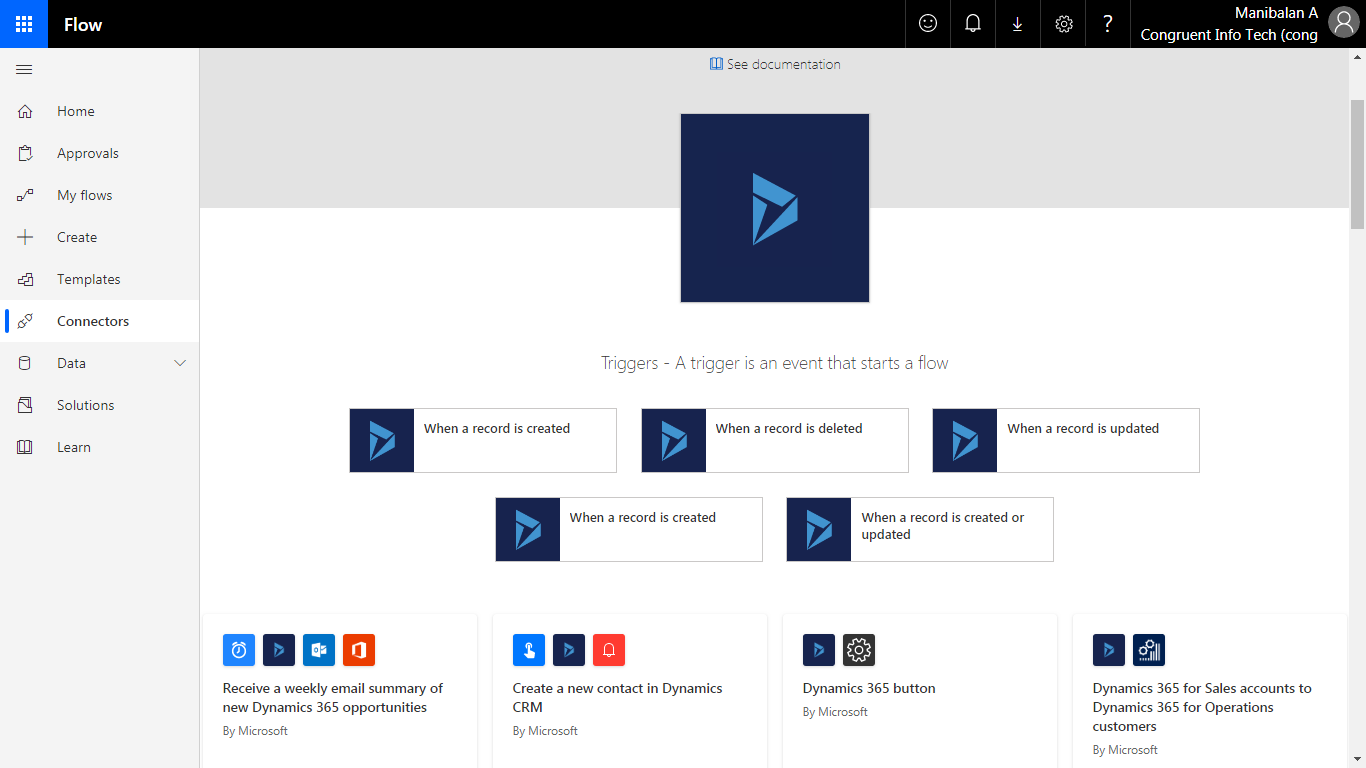Open the See documentation link
This screenshot has height=768, width=1366.
(x=775, y=64)
